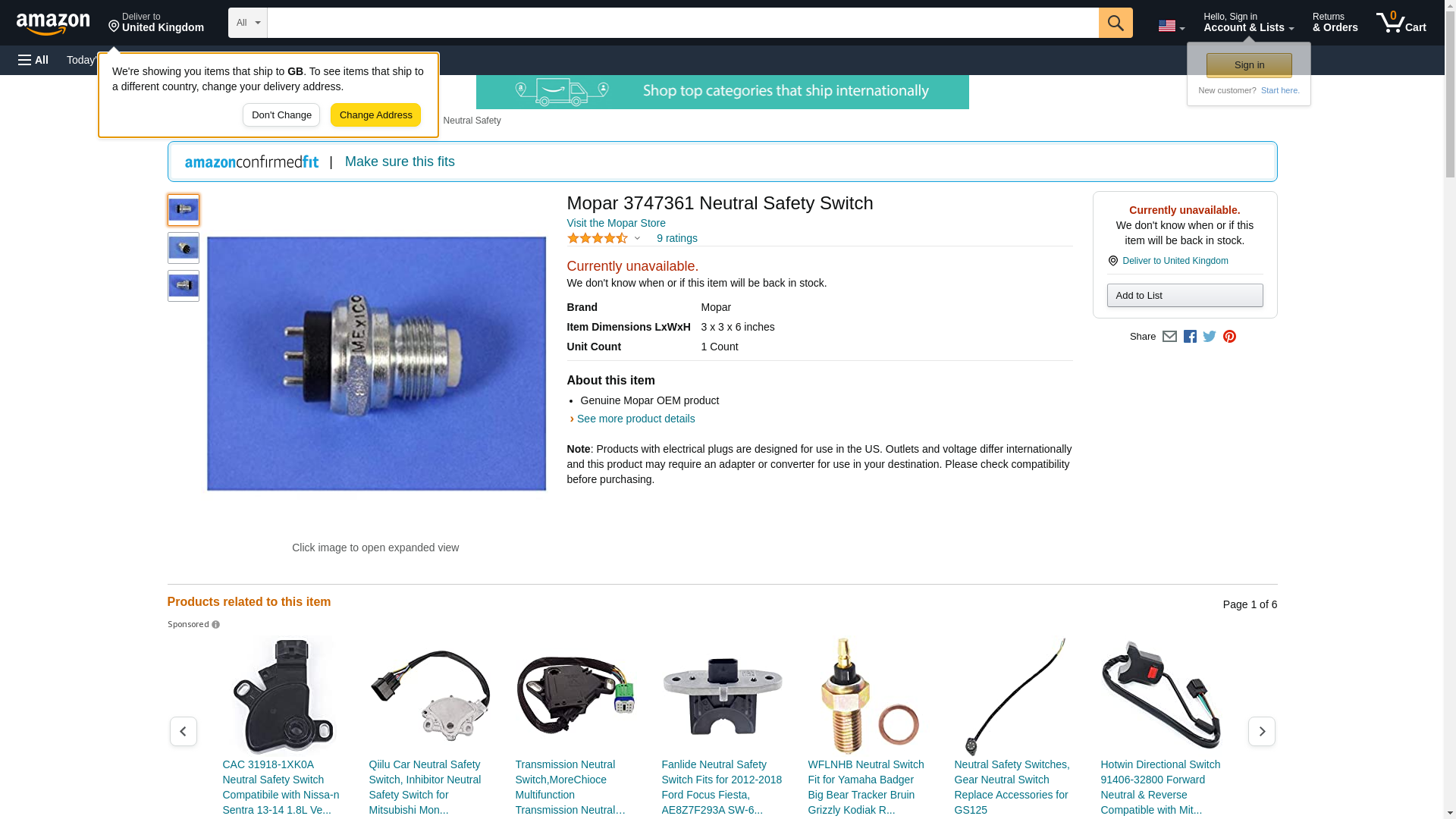Click the Change Address button
This screenshot has width=1456, height=819.
tap(375, 115)
